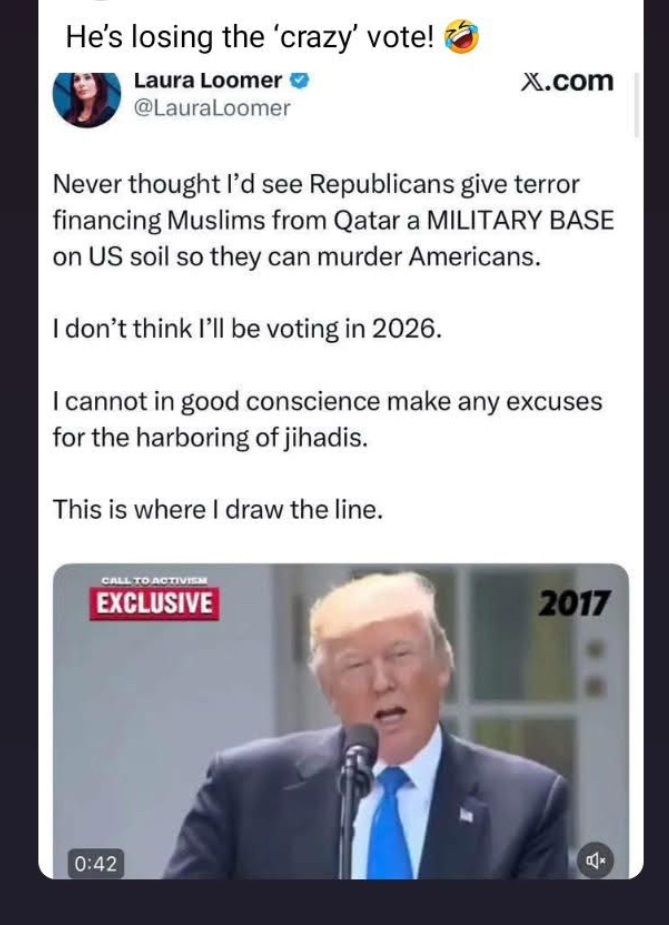Open the @LauraLoomer handle link
This screenshot has width=669, height=925.
pos(212,108)
